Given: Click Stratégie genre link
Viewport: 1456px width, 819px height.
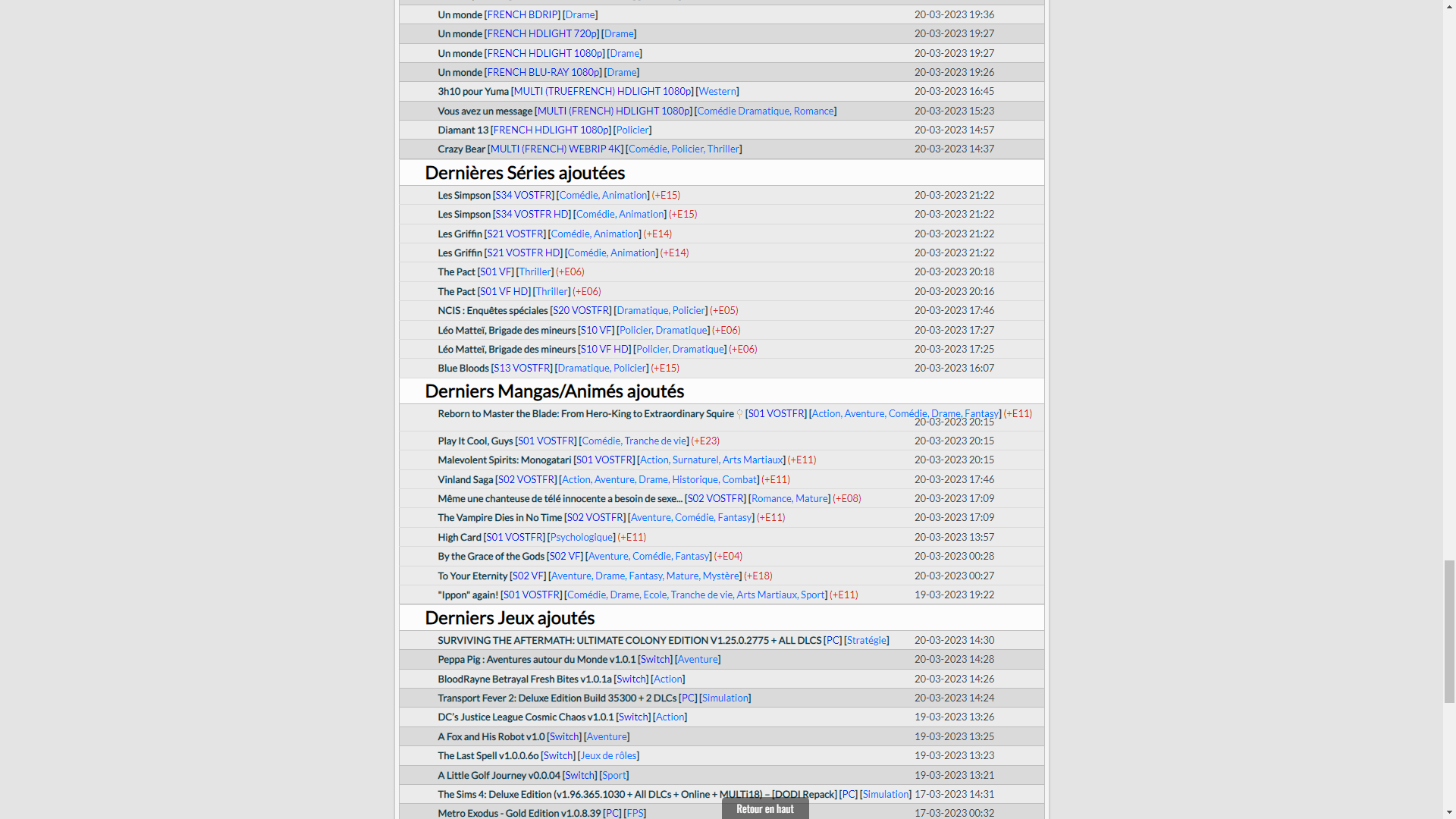Looking at the screenshot, I should point(867,640).
